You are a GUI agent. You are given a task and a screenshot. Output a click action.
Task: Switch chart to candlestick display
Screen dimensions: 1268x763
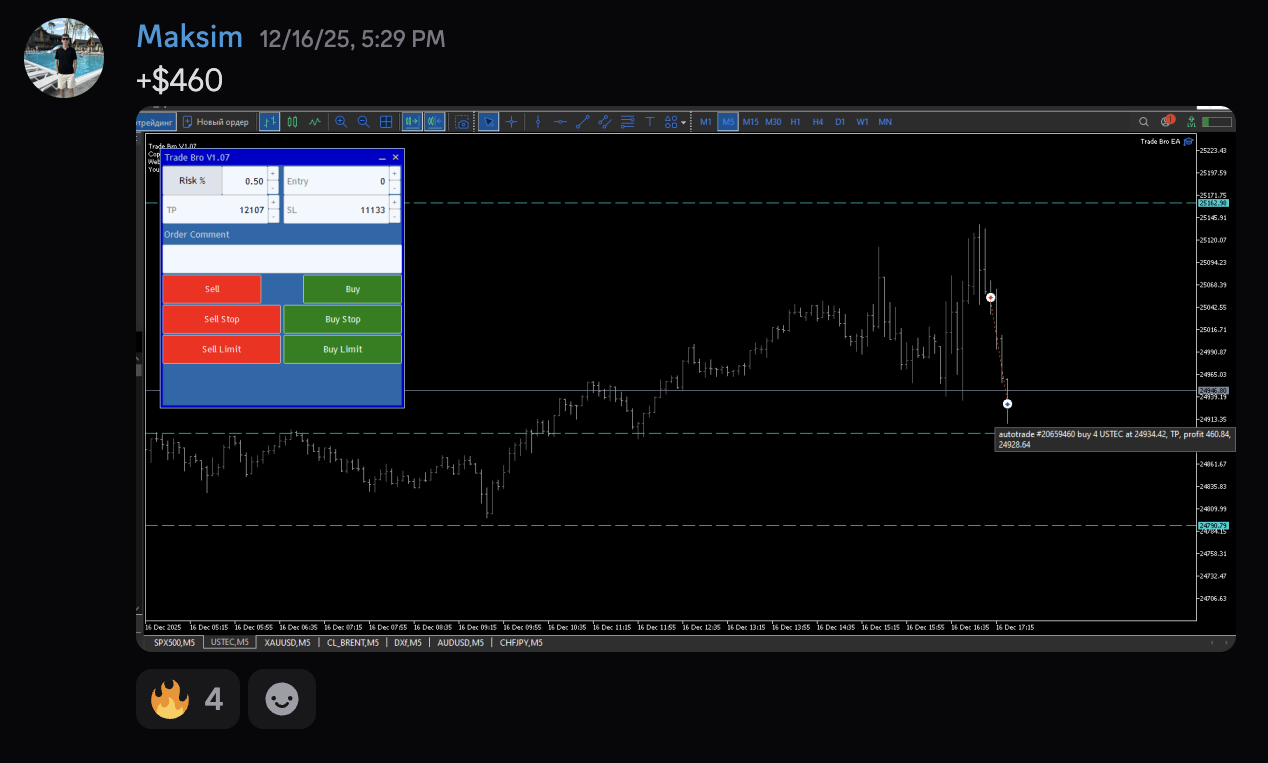(292, 122)
